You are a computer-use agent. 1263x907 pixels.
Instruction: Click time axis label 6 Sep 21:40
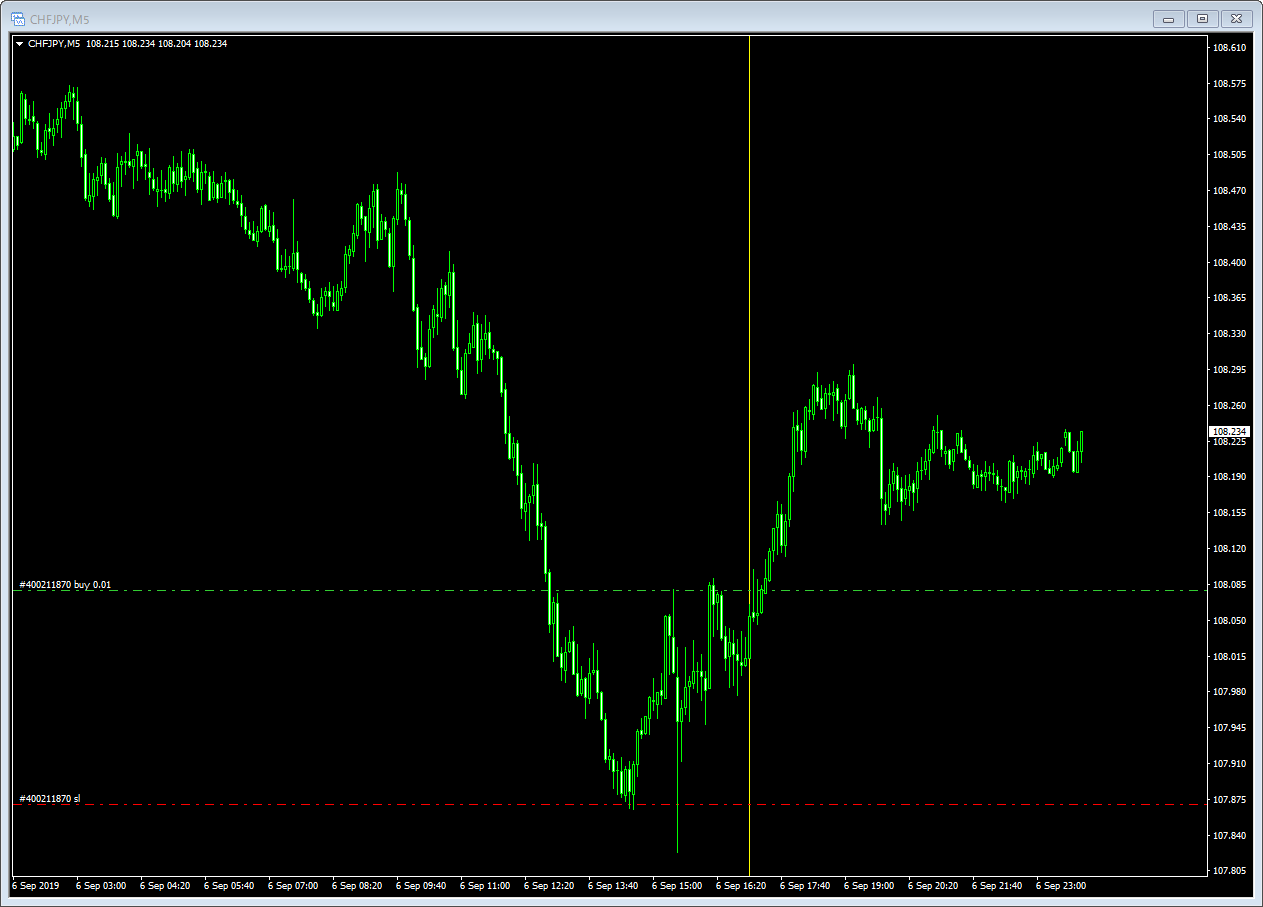pyautogui.click(x=997, y=886)
